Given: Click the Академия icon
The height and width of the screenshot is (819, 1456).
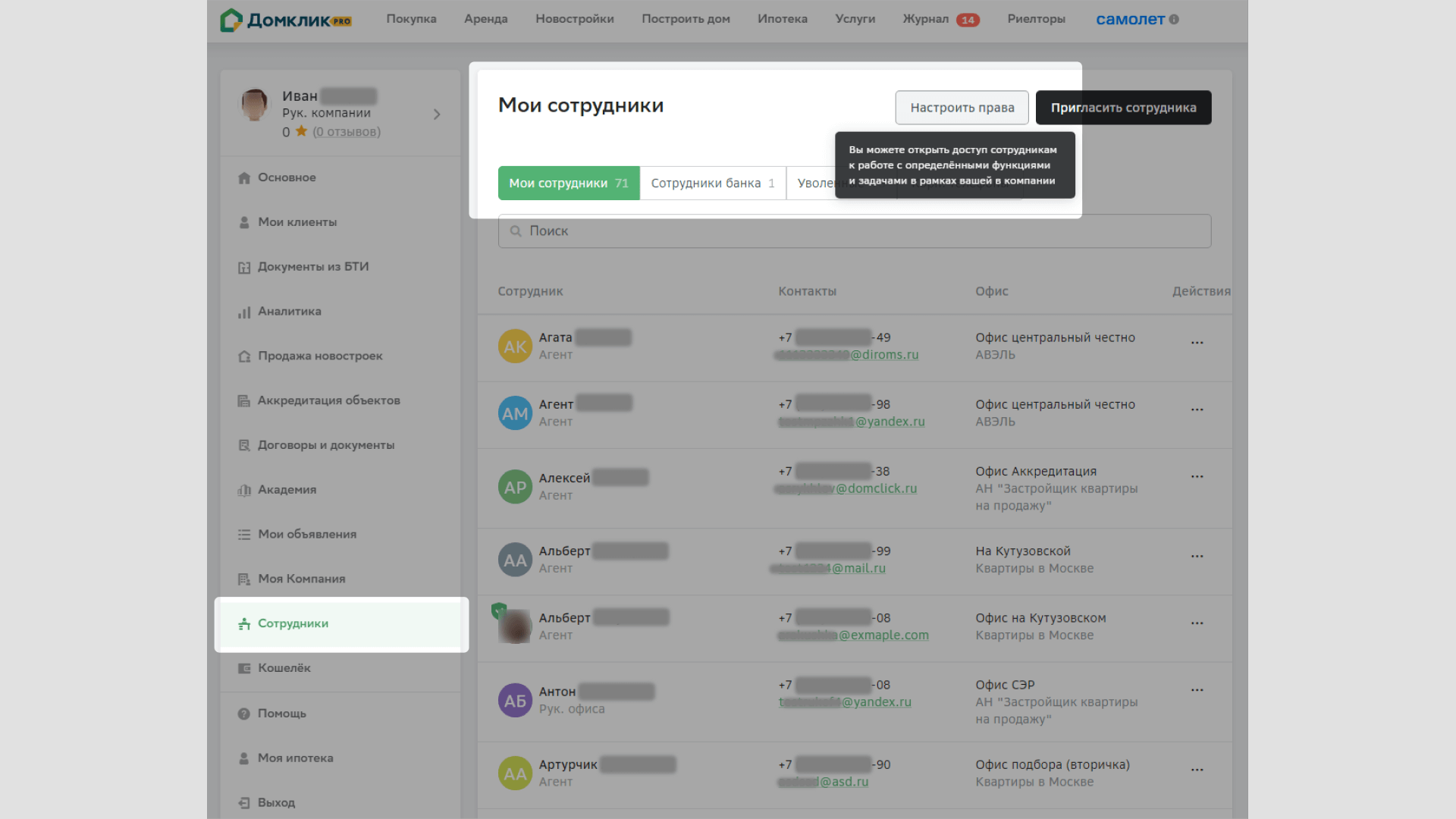Looking at the screenshot, I should coord(244,490).
